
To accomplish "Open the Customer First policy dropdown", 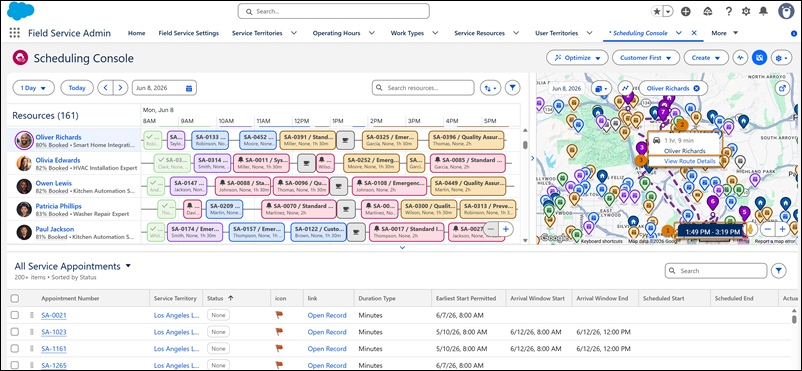I will coord(645,58).
